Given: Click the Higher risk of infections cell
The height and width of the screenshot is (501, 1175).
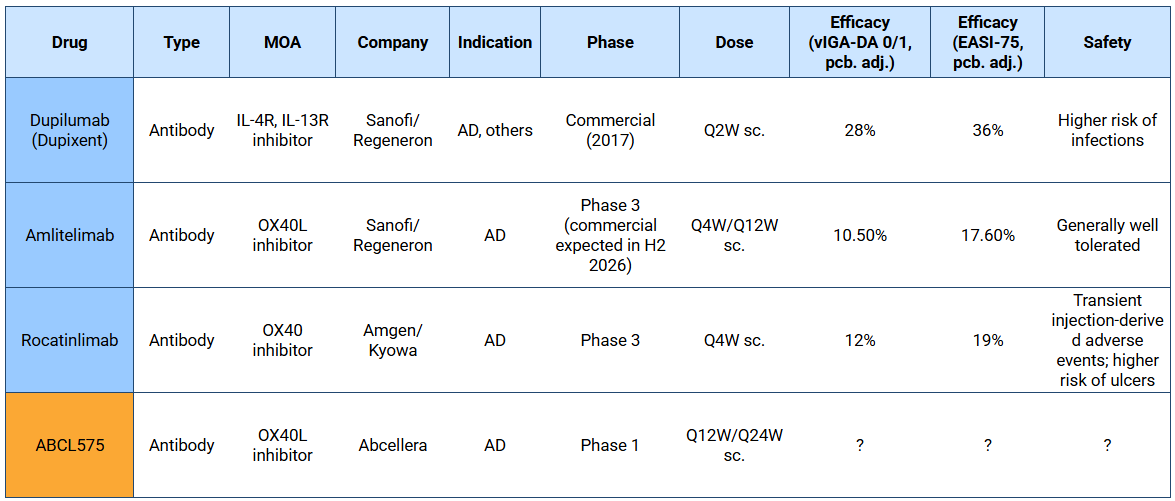Looking at the screenshot, I should (x=1107, y=130).
